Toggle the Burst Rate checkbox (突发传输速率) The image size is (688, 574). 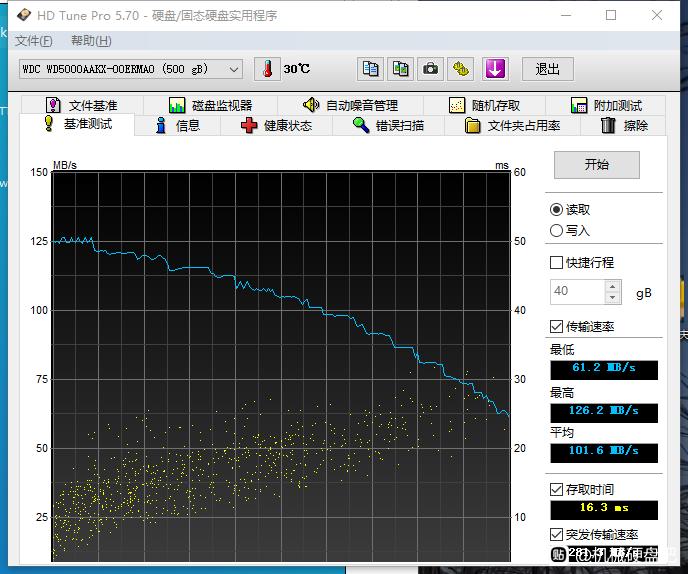coord(556,535)
